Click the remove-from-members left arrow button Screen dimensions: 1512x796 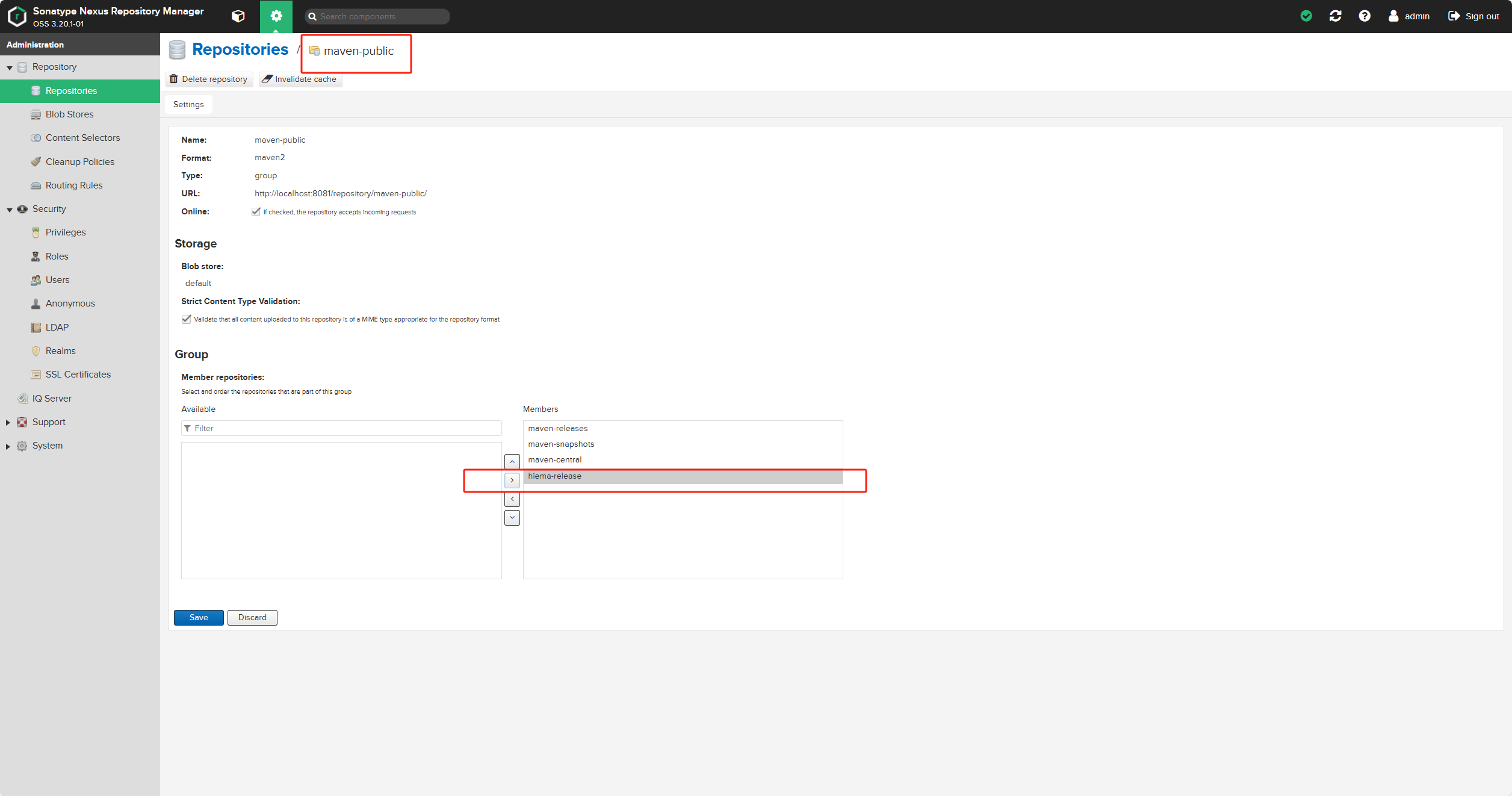[x=512, y=499]
